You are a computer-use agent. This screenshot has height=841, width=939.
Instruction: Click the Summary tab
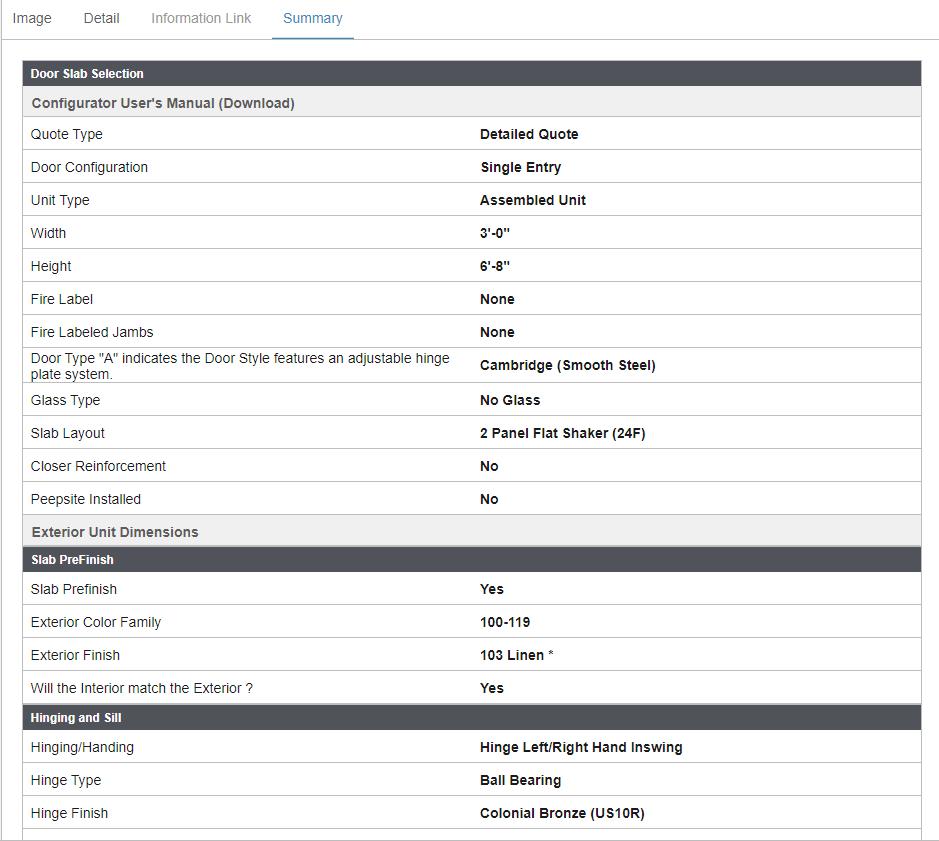312,19
